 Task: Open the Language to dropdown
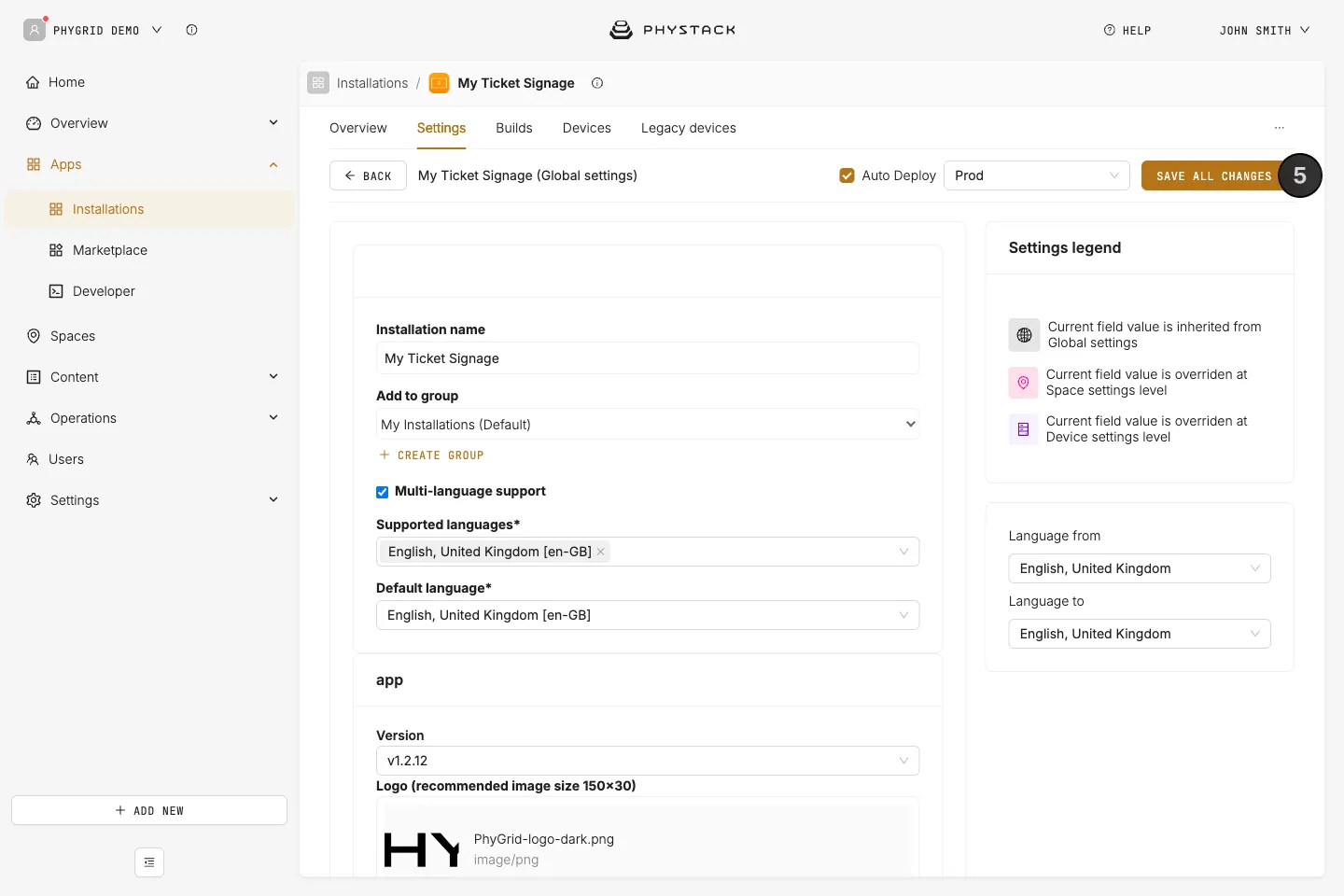pos(1140,634)
